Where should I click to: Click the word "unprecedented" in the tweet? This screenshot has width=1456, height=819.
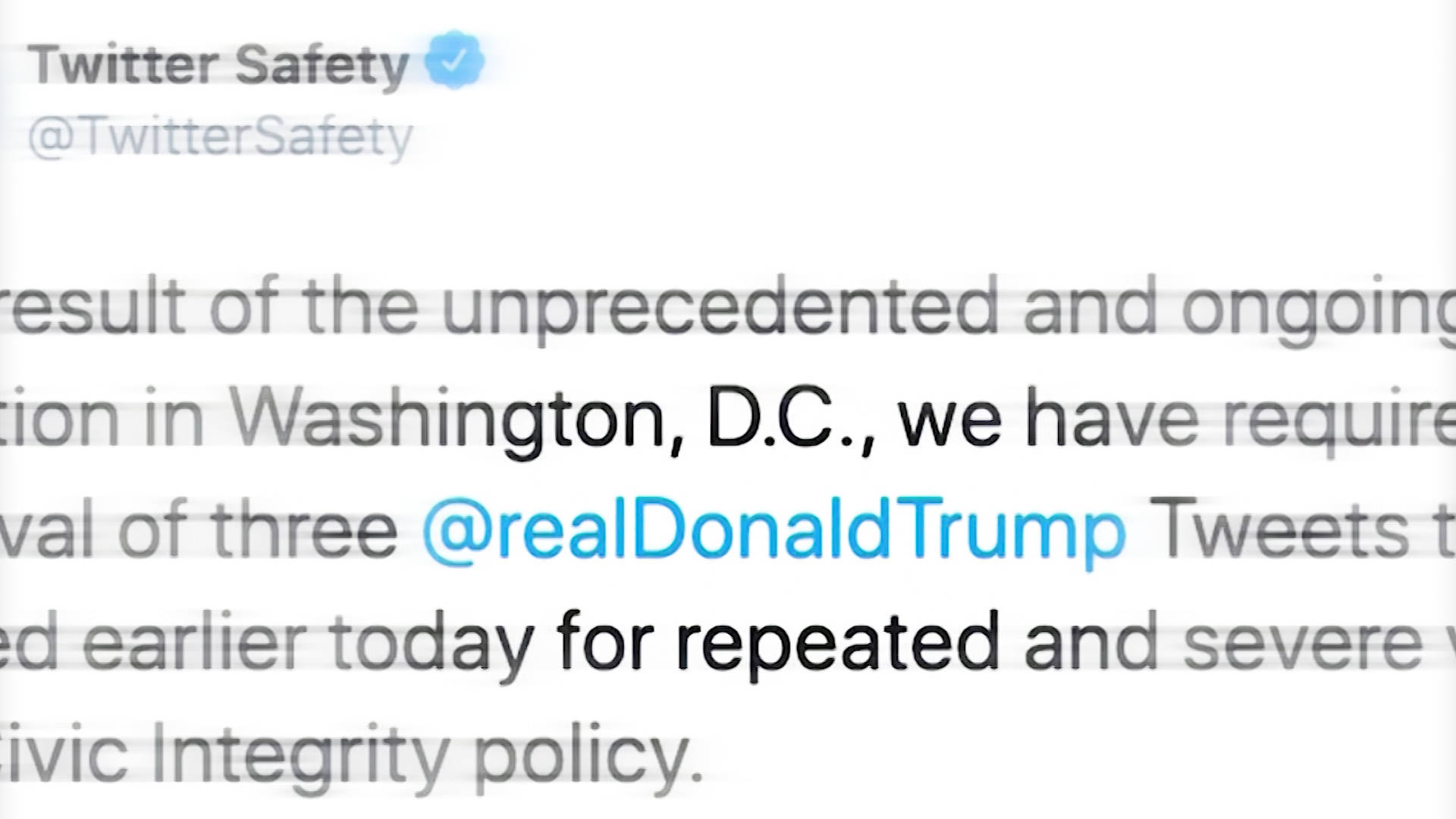[x=720, y=308]
